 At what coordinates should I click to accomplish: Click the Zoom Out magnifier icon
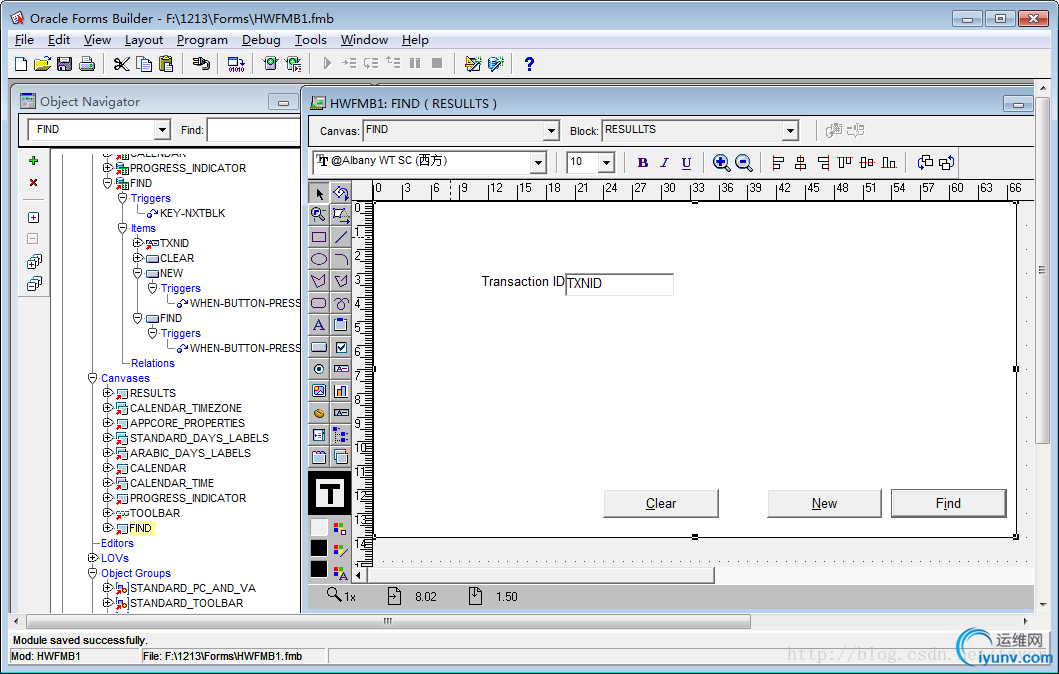coord(743,163)
